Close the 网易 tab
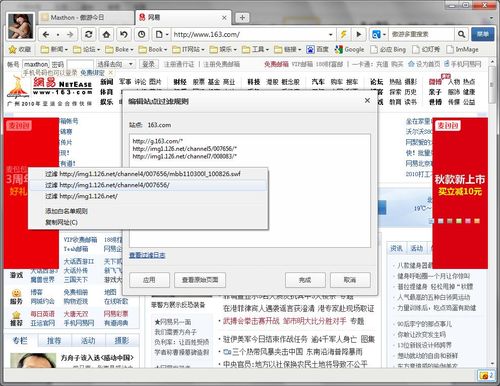This screenshot has height=386, width=500. (224, 18)
